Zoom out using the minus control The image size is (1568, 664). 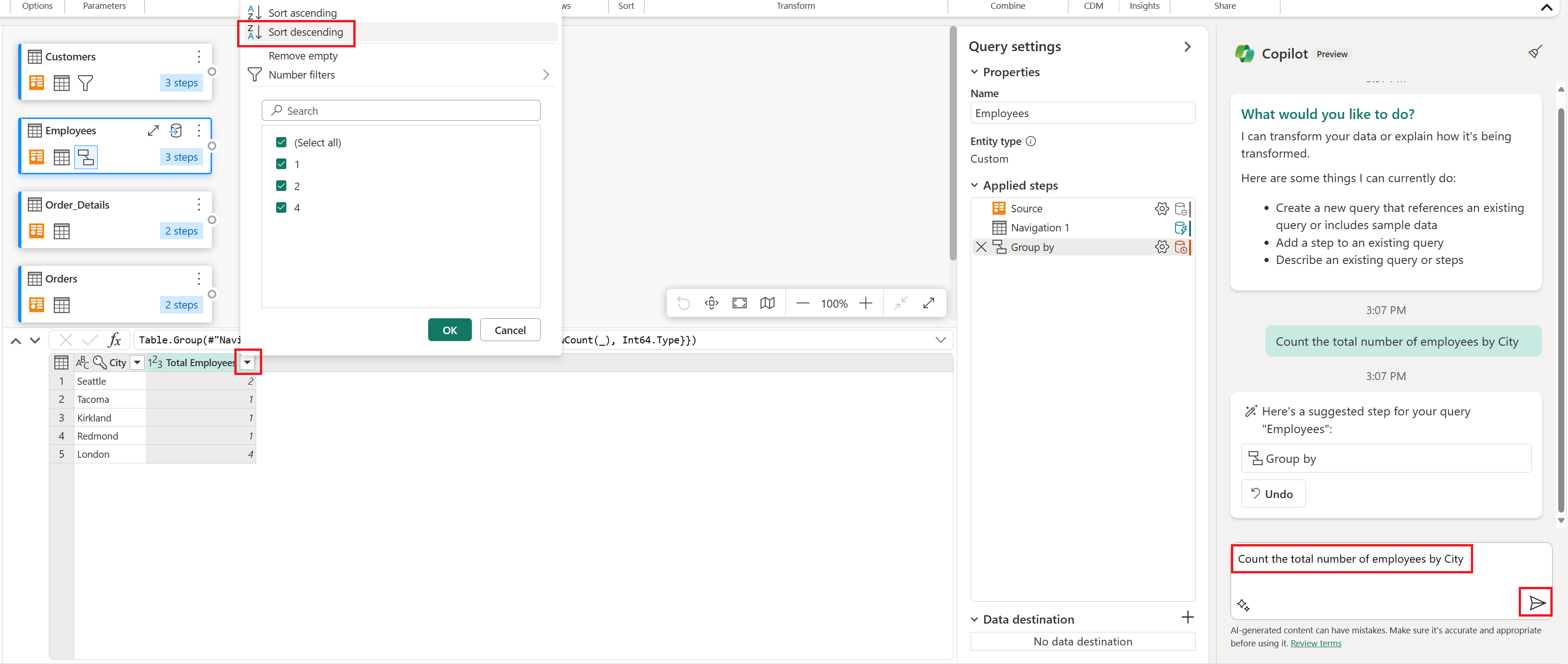tap(803, 302)
